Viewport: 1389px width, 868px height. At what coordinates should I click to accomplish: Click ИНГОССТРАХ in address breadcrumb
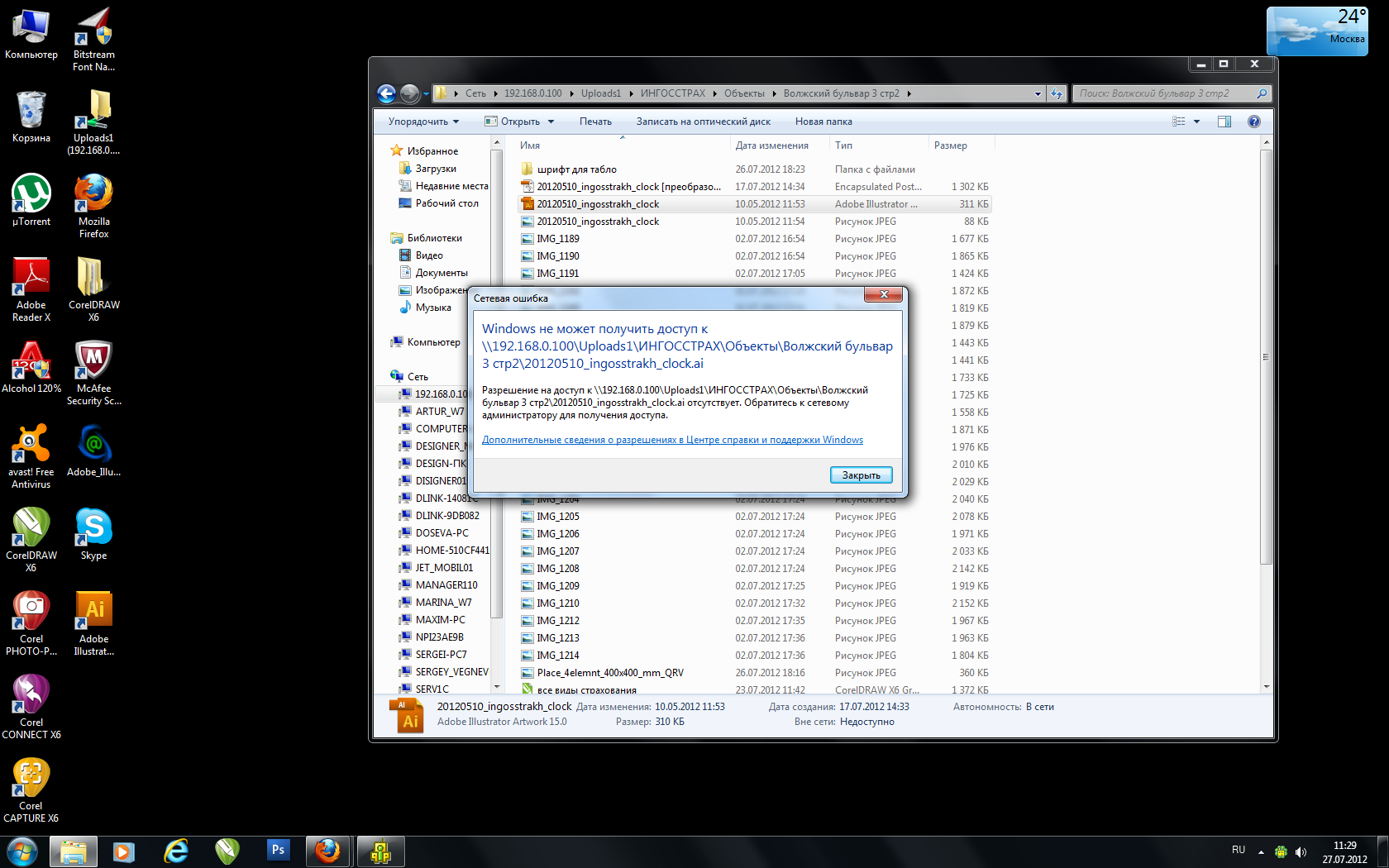point(673,93)
